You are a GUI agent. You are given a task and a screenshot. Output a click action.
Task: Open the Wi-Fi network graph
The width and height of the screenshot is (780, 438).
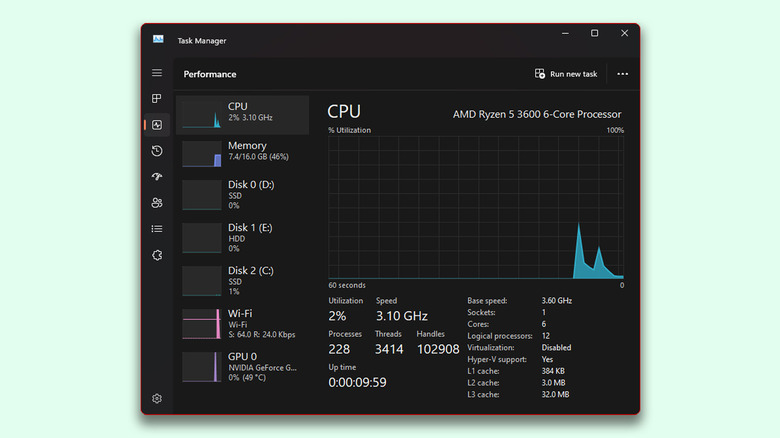pyautogui.click(x=241, y=323)
